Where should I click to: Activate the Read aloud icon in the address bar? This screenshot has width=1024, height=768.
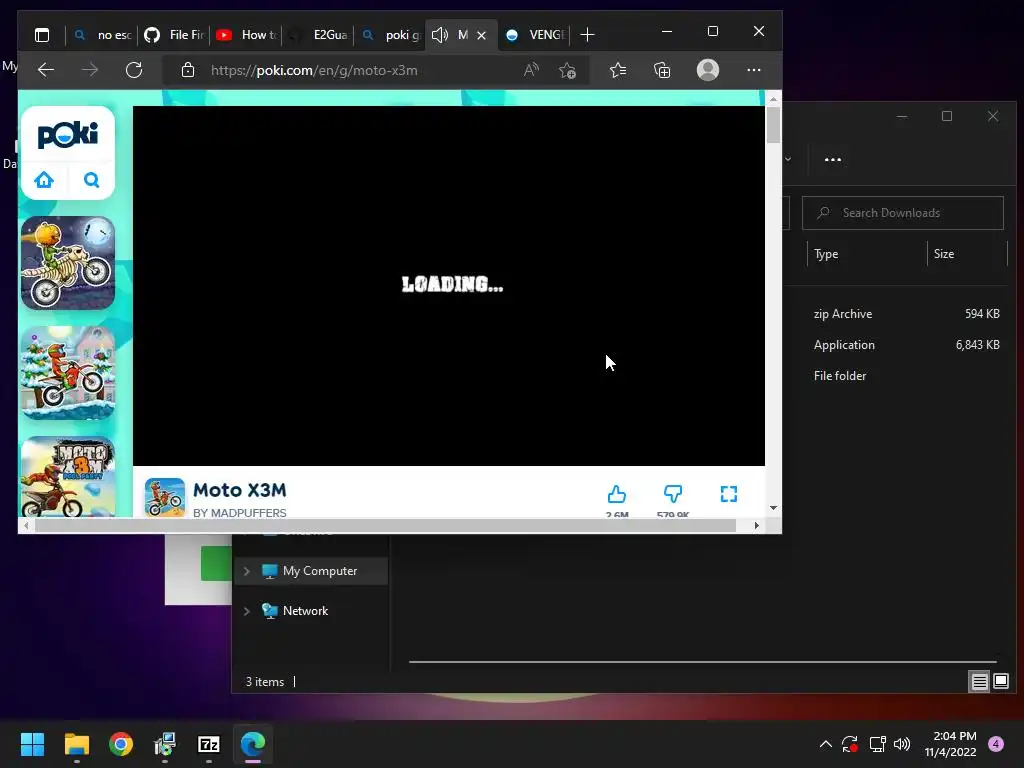[531, 70]
